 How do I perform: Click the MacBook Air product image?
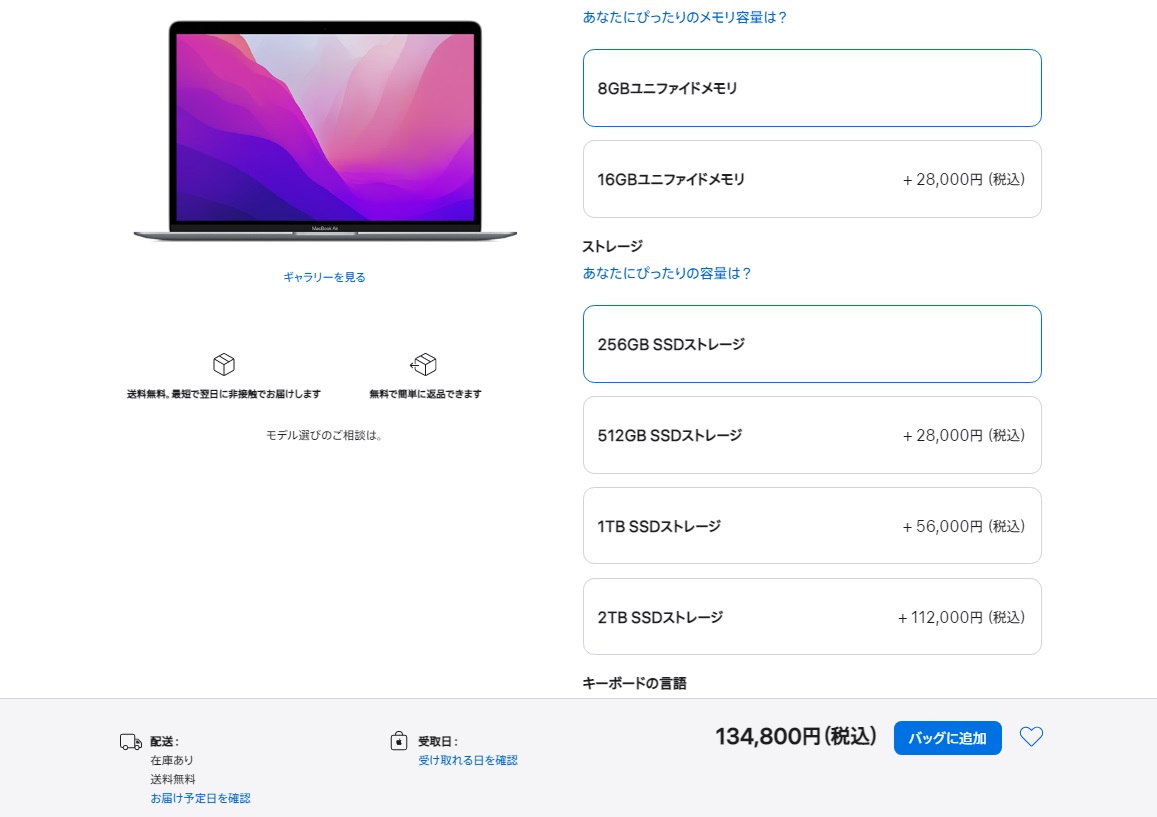click(325, 131)
